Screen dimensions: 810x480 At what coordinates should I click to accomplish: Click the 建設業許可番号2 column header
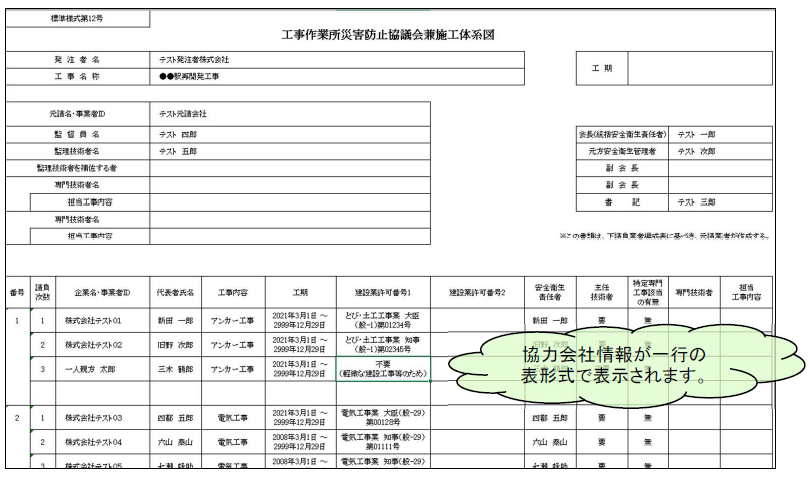(x=477, y=292)
